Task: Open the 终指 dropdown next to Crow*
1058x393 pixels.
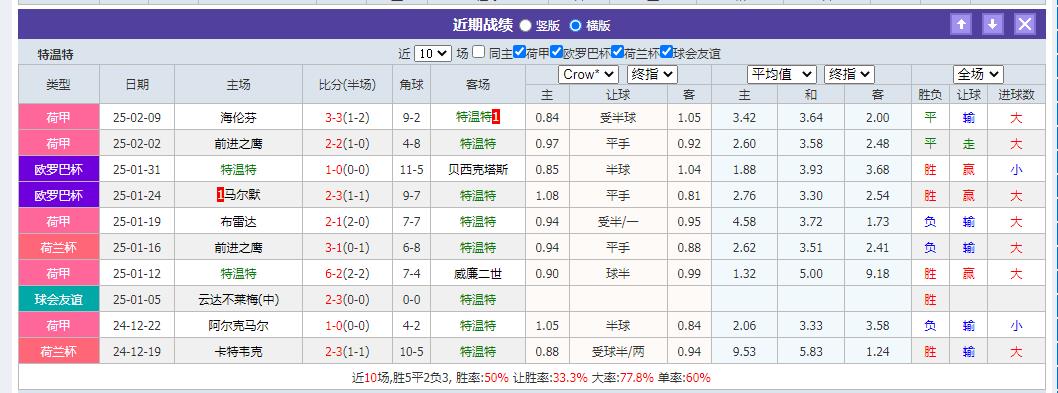Action: click(x=652, y=74)
